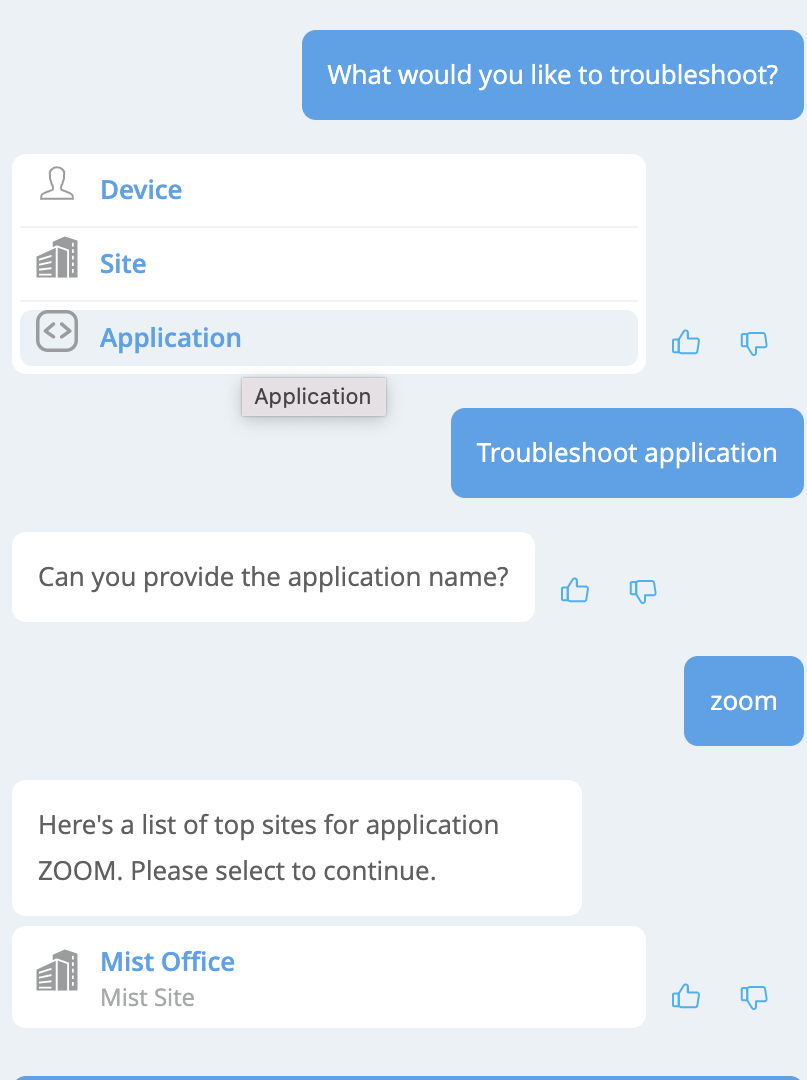Open the Mist Office site link
The height and width of the screenshot is (1080, 807).
tap(167, 962)
